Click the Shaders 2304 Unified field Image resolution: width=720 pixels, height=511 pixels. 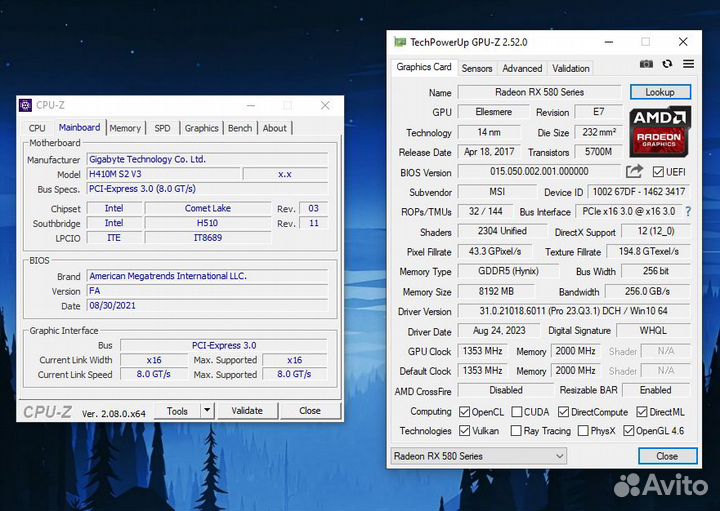tap(502, 231)
